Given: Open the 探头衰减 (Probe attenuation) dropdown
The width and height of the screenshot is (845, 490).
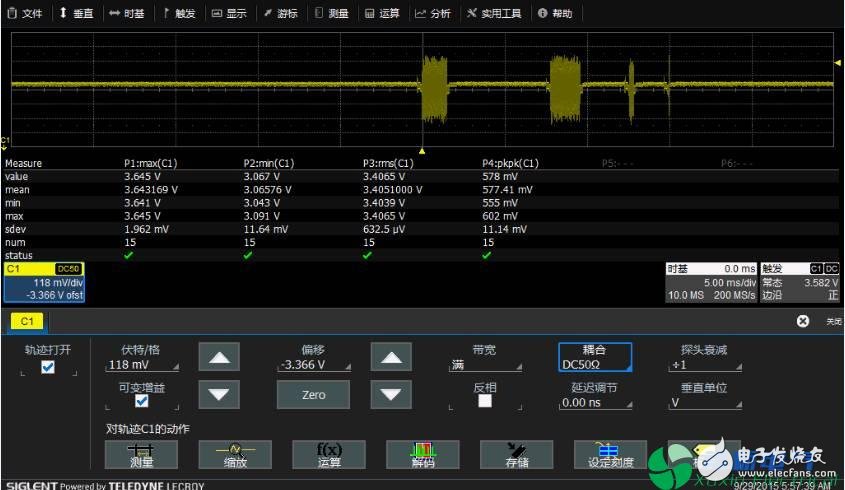Looking at the screenshot, I should tap(704, 366).
